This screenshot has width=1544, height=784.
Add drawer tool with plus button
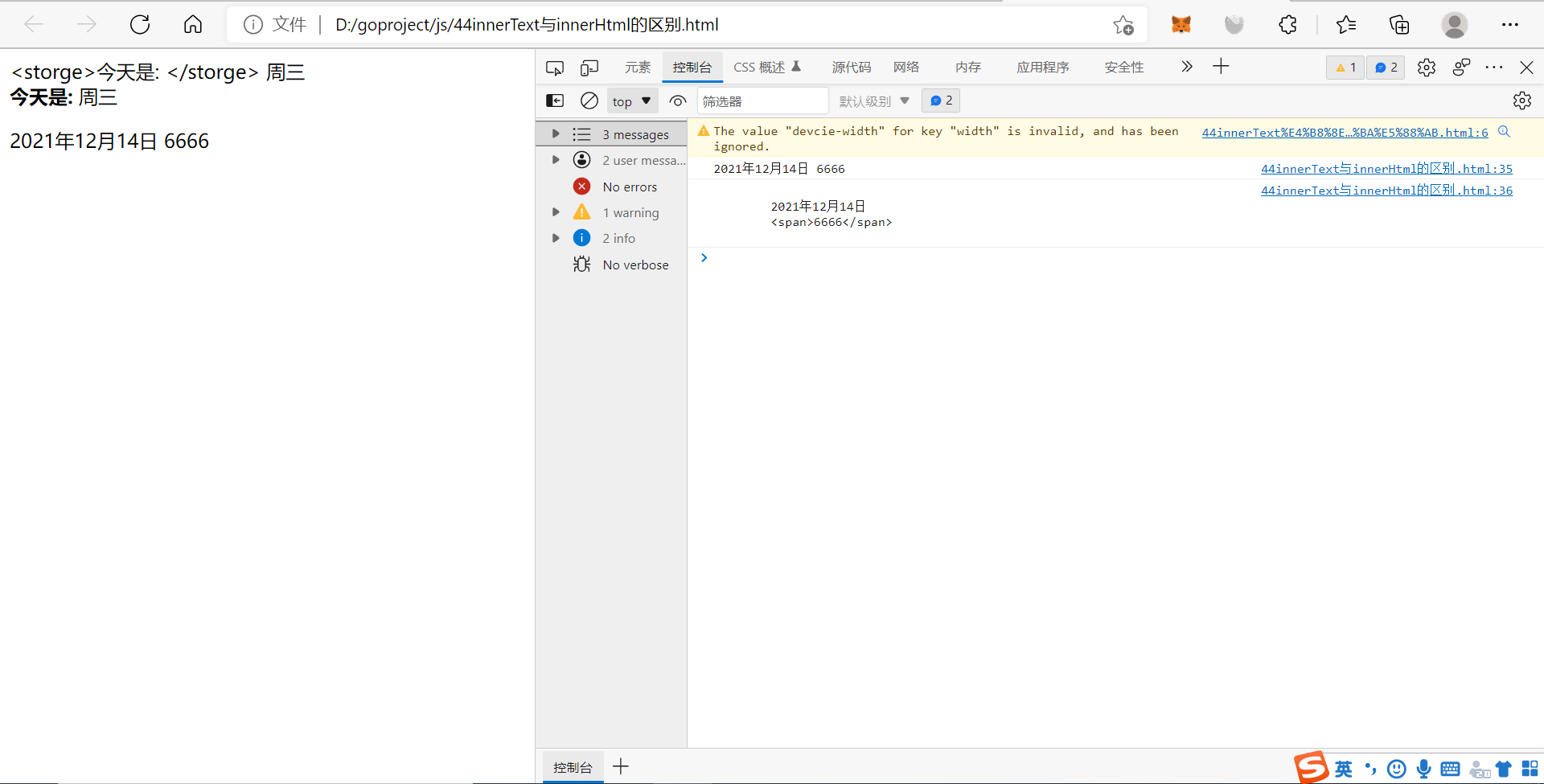click(621, 766)
